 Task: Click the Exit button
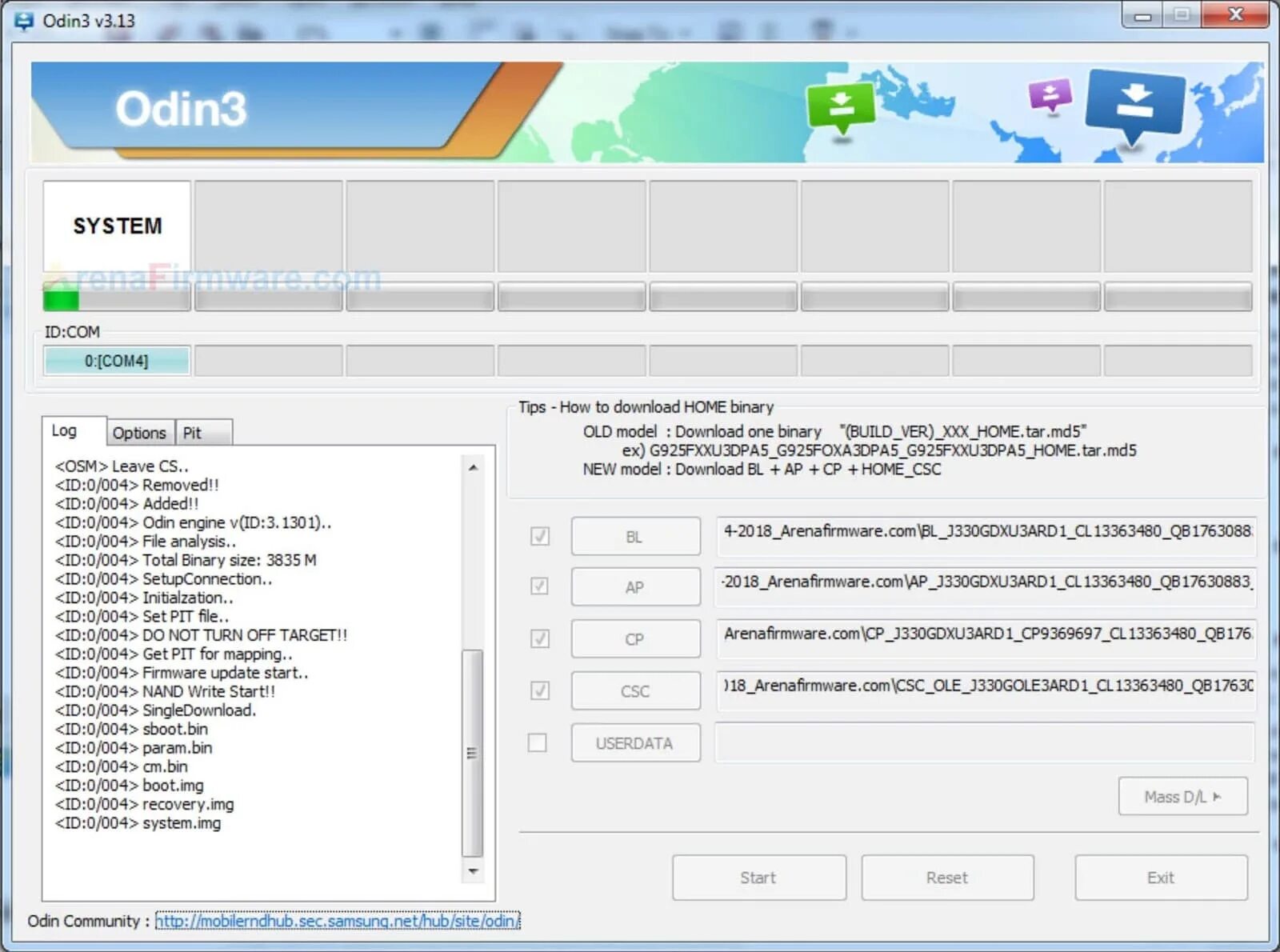tap(1161, 878)
